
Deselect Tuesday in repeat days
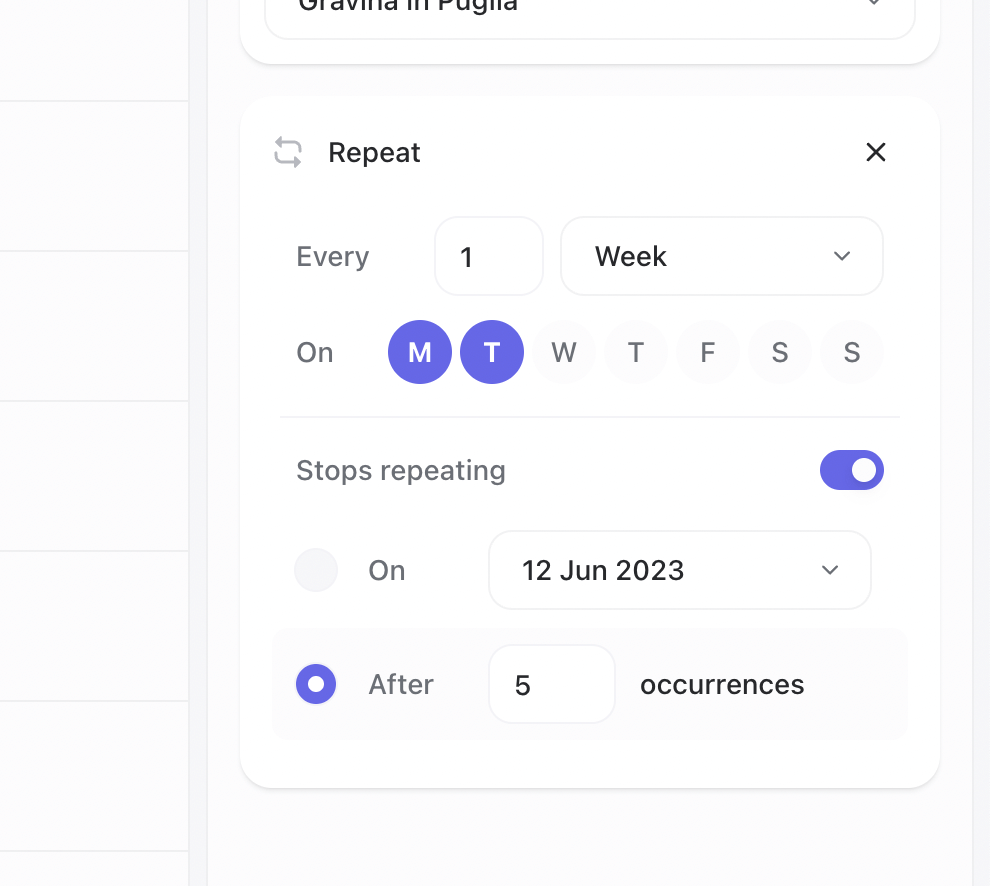(492, 352)
